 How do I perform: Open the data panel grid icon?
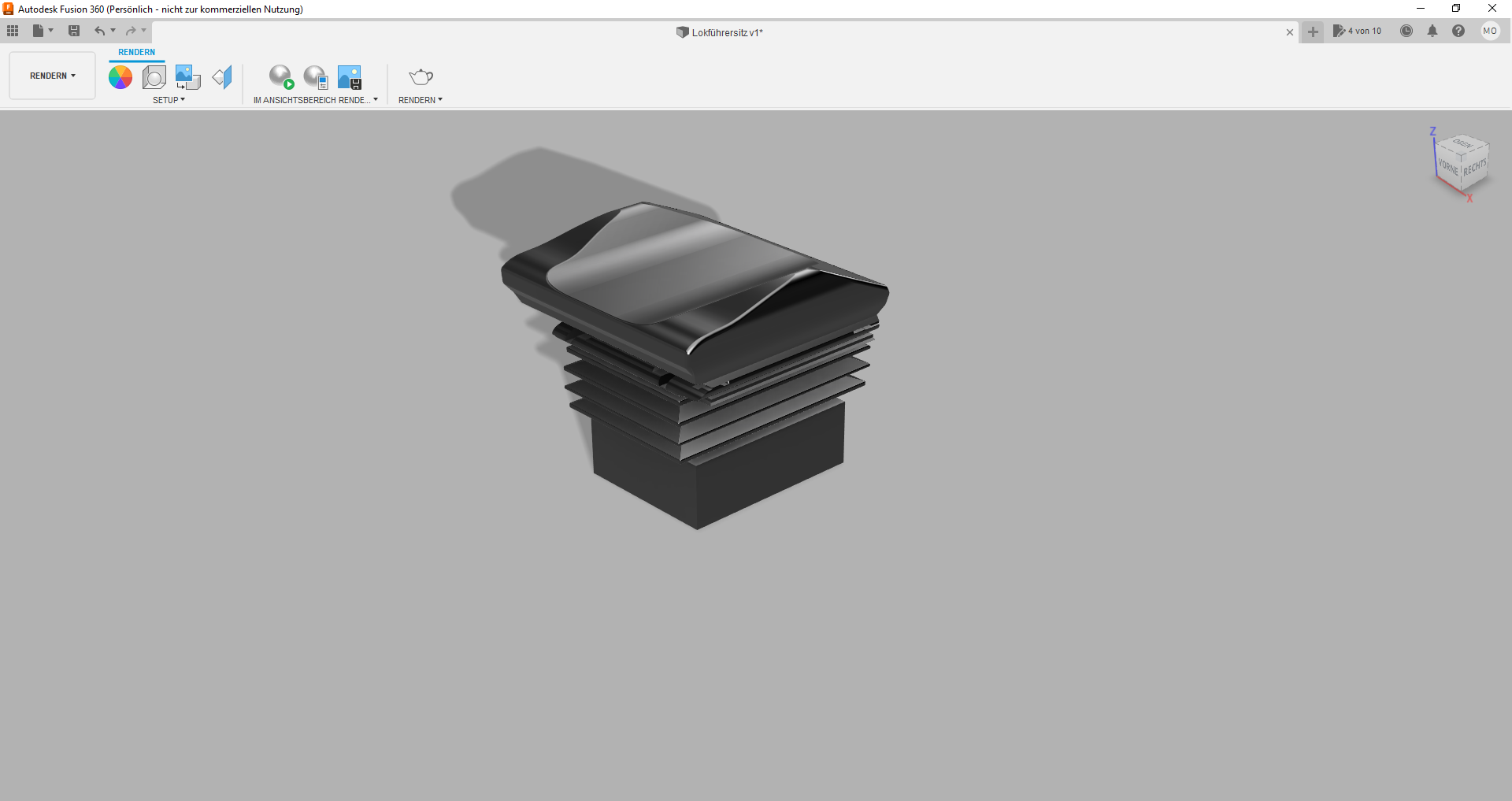(x=13, y=31)
